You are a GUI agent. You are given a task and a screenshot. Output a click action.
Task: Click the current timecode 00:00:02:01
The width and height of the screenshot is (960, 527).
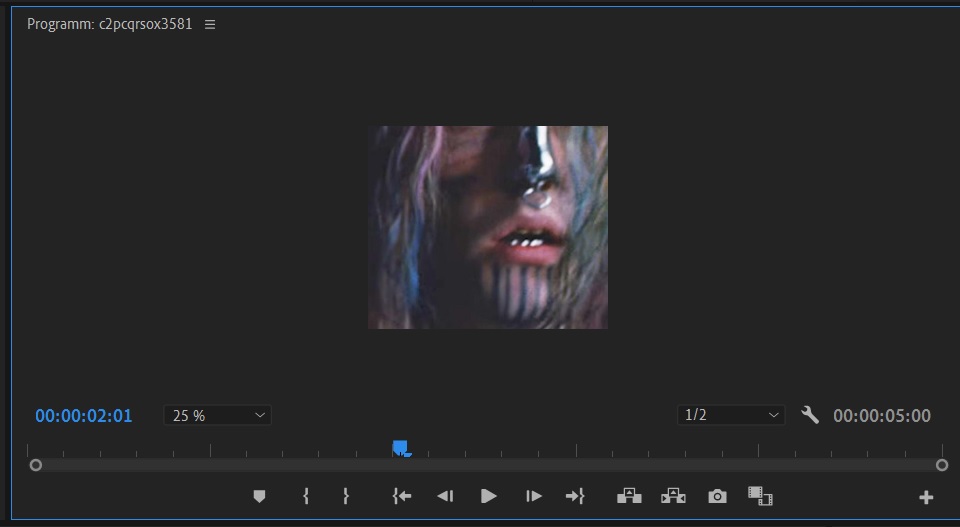pos(84,416)
